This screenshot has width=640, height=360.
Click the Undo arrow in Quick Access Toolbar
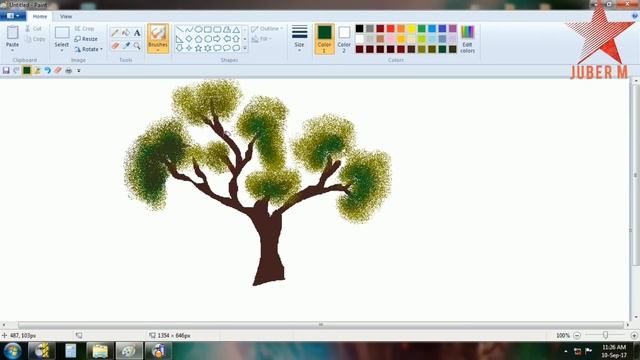pyautogui.click(x=47, y=71)
